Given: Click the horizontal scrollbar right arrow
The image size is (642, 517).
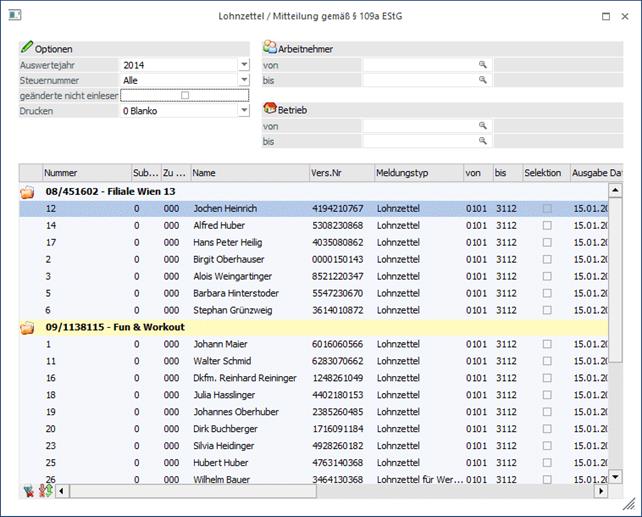Looking at the screenshot, I should pos(601,491).
